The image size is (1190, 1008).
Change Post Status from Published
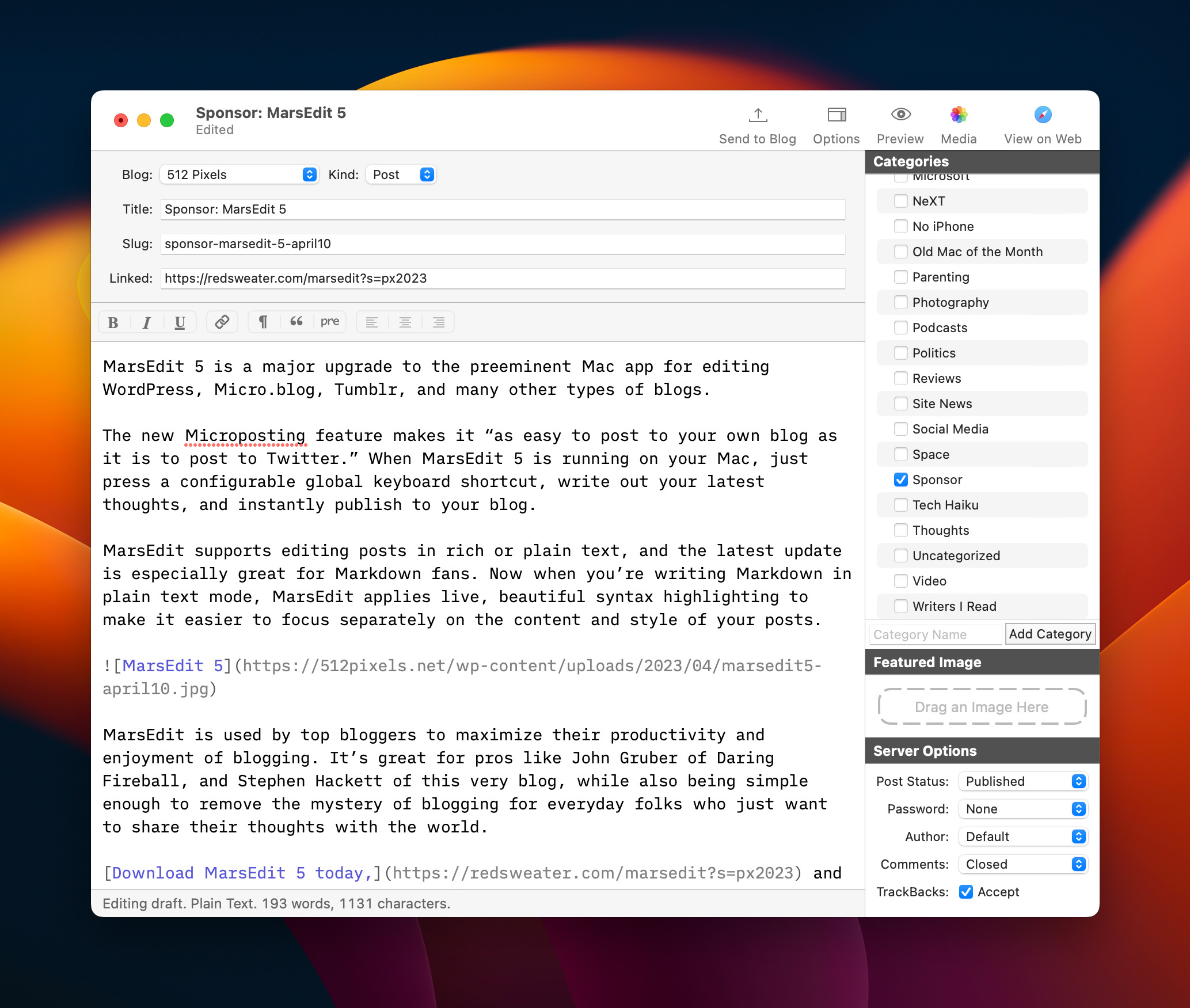click(x=1023, y=781)
